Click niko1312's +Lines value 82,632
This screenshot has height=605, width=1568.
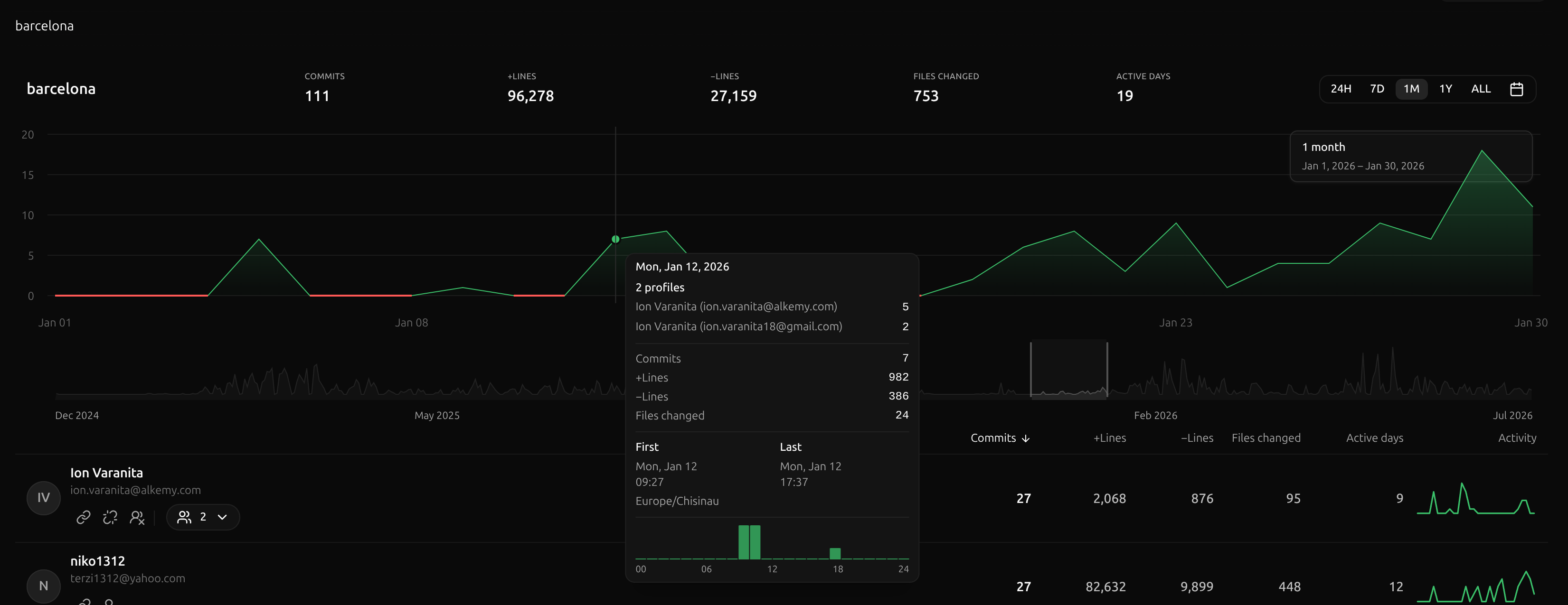1105,587
